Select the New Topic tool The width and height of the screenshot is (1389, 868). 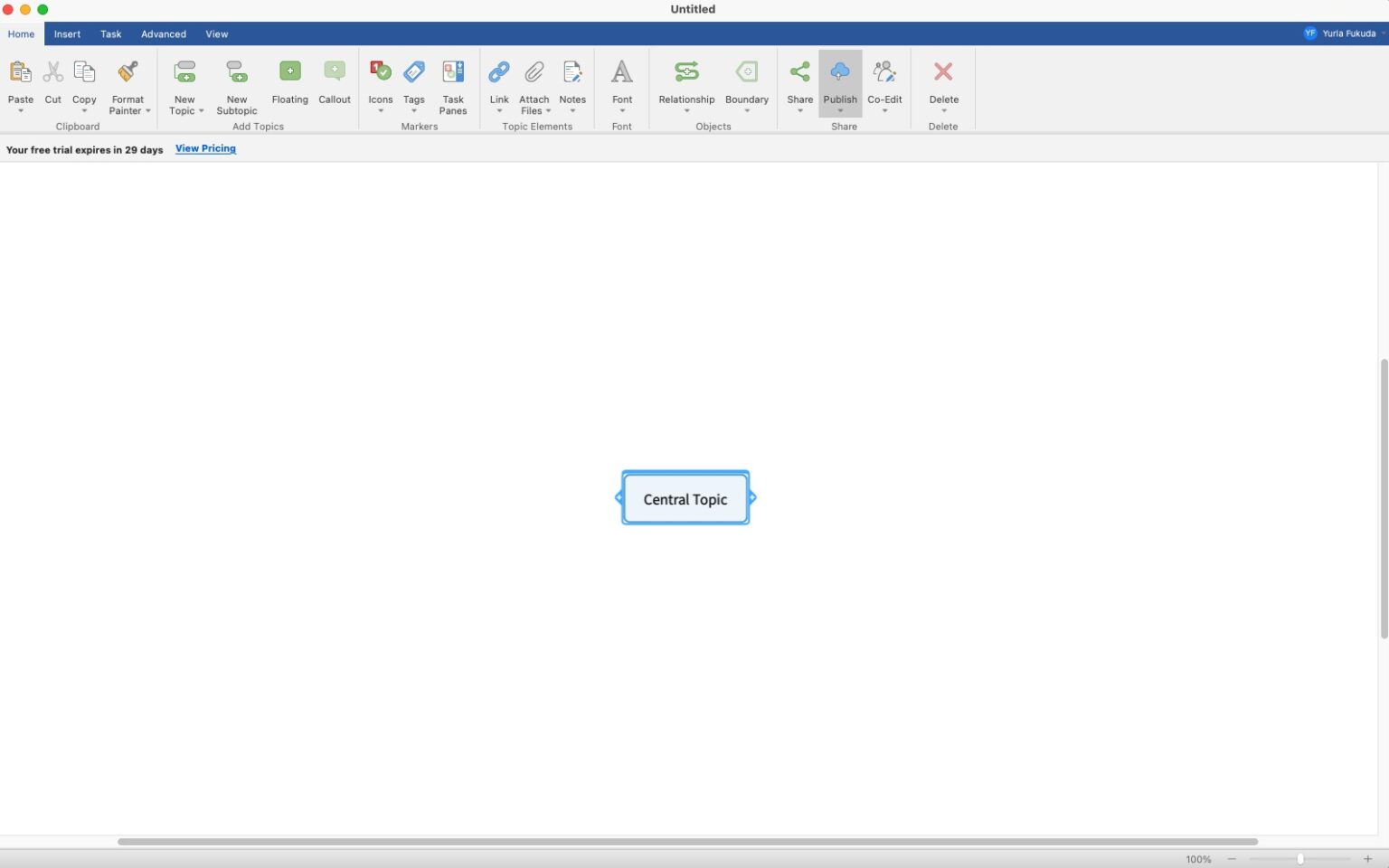coord(184,81)
